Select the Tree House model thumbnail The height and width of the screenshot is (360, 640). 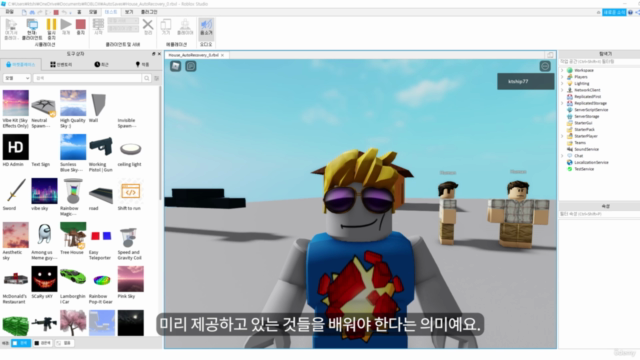click(73, 235)
